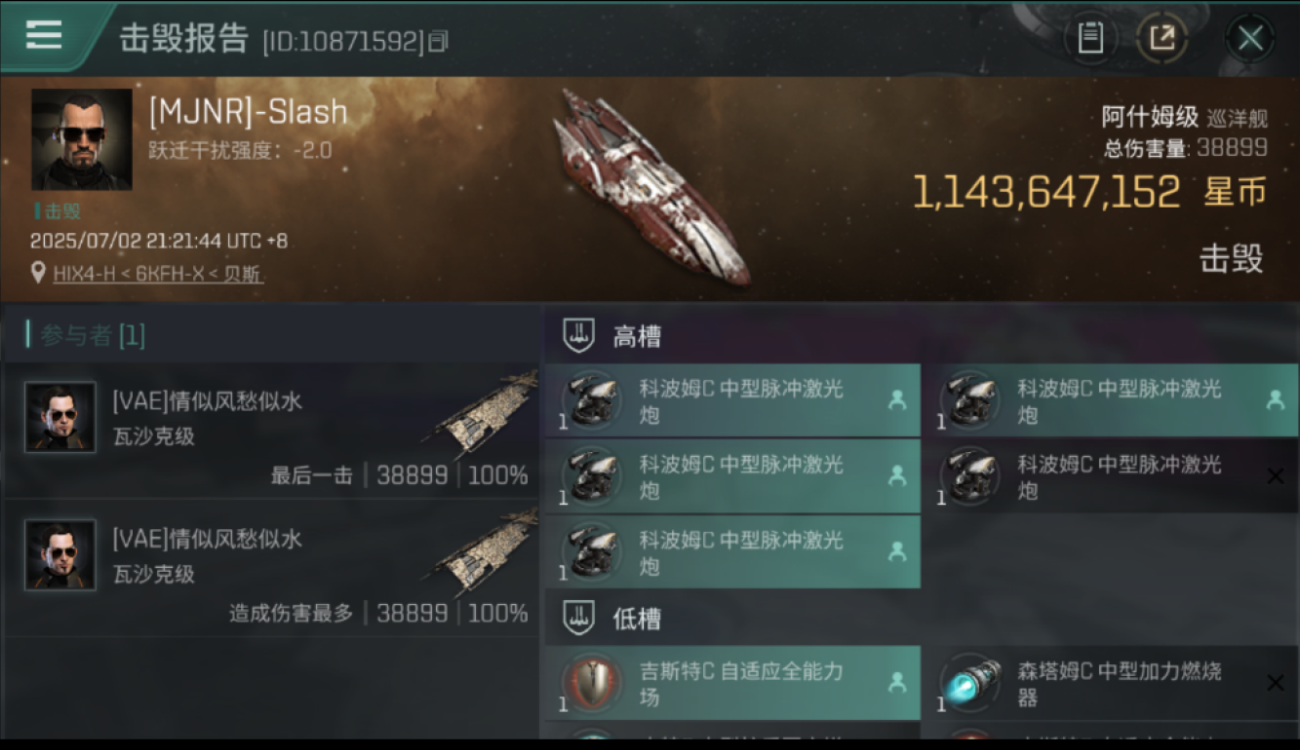
Task: Select the first participant 情似风愁似水 entry
Action: [272, 431]
